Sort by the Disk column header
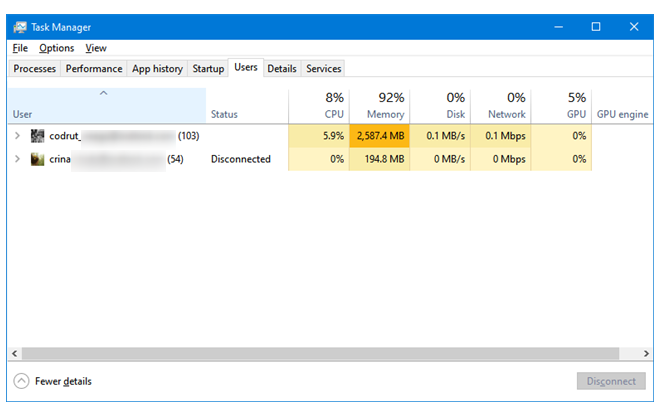 440,106
